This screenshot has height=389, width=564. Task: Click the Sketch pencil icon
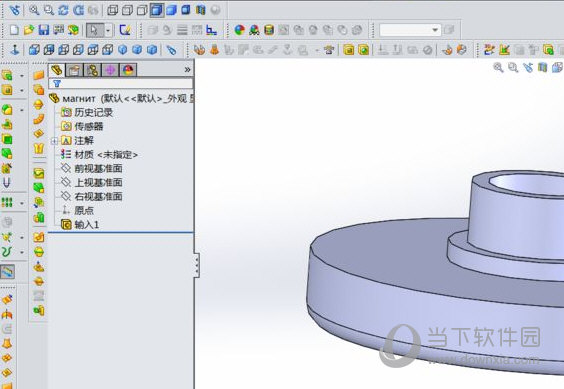pos(125,30)
